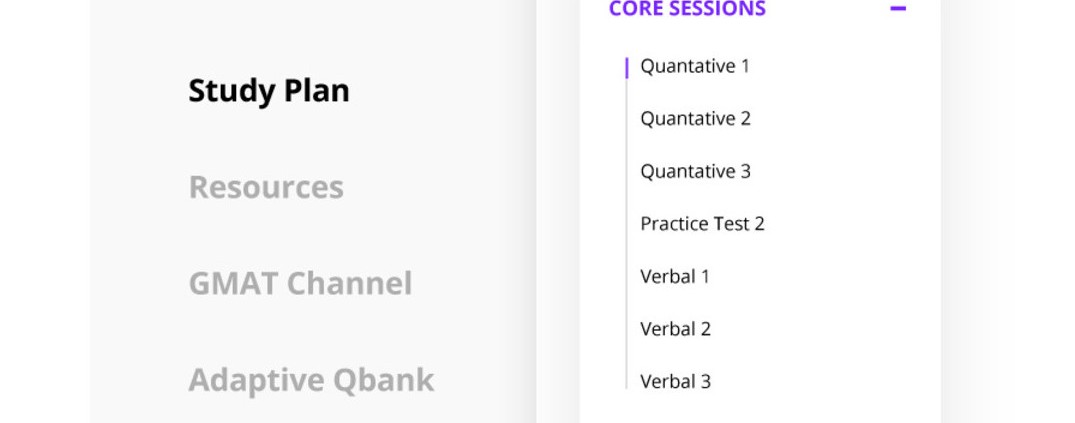Launch Practice Test 2
This screenshot has height=423, width=1075.
tap(702, 224)
